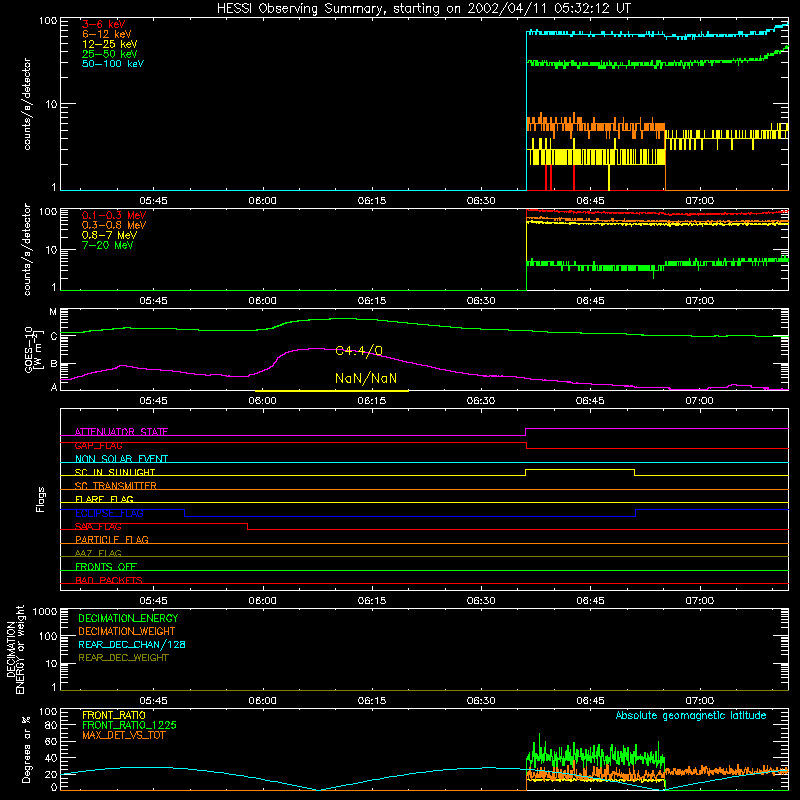
Task: Select the FRONTS_OFF flag label
Action: coord(106,567)
